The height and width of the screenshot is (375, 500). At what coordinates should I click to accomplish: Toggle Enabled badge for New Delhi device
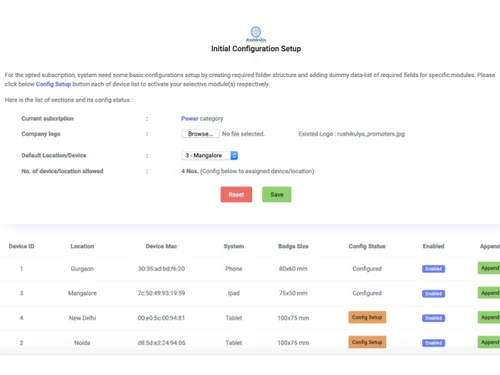coord(433,318)
